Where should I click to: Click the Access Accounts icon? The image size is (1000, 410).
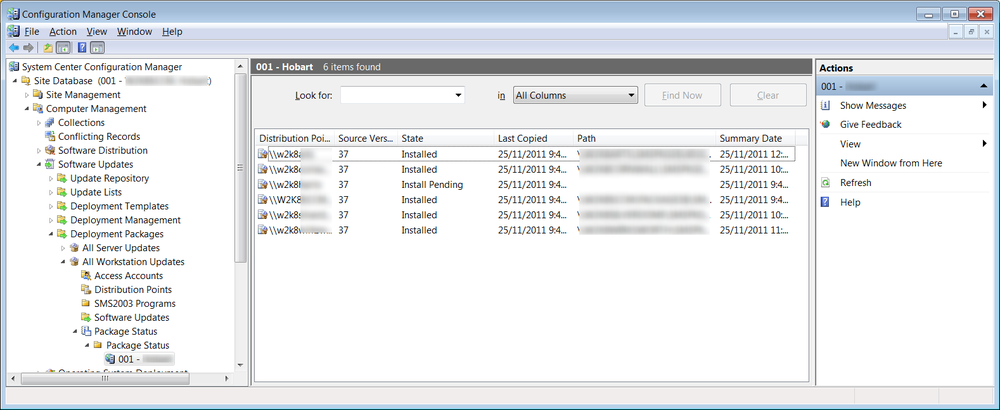pos(87,276)
